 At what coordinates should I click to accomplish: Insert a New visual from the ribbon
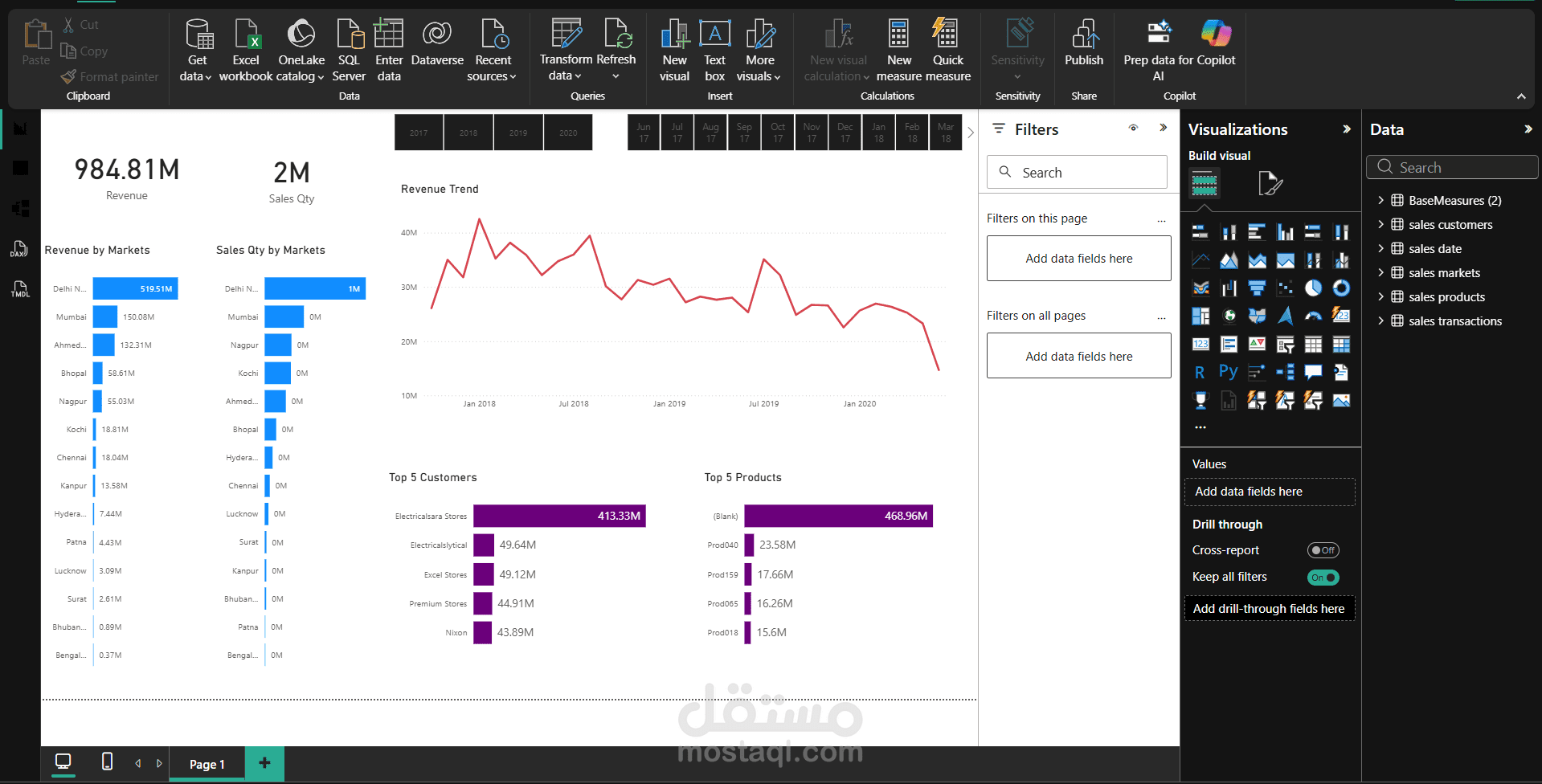pos(675,50)
